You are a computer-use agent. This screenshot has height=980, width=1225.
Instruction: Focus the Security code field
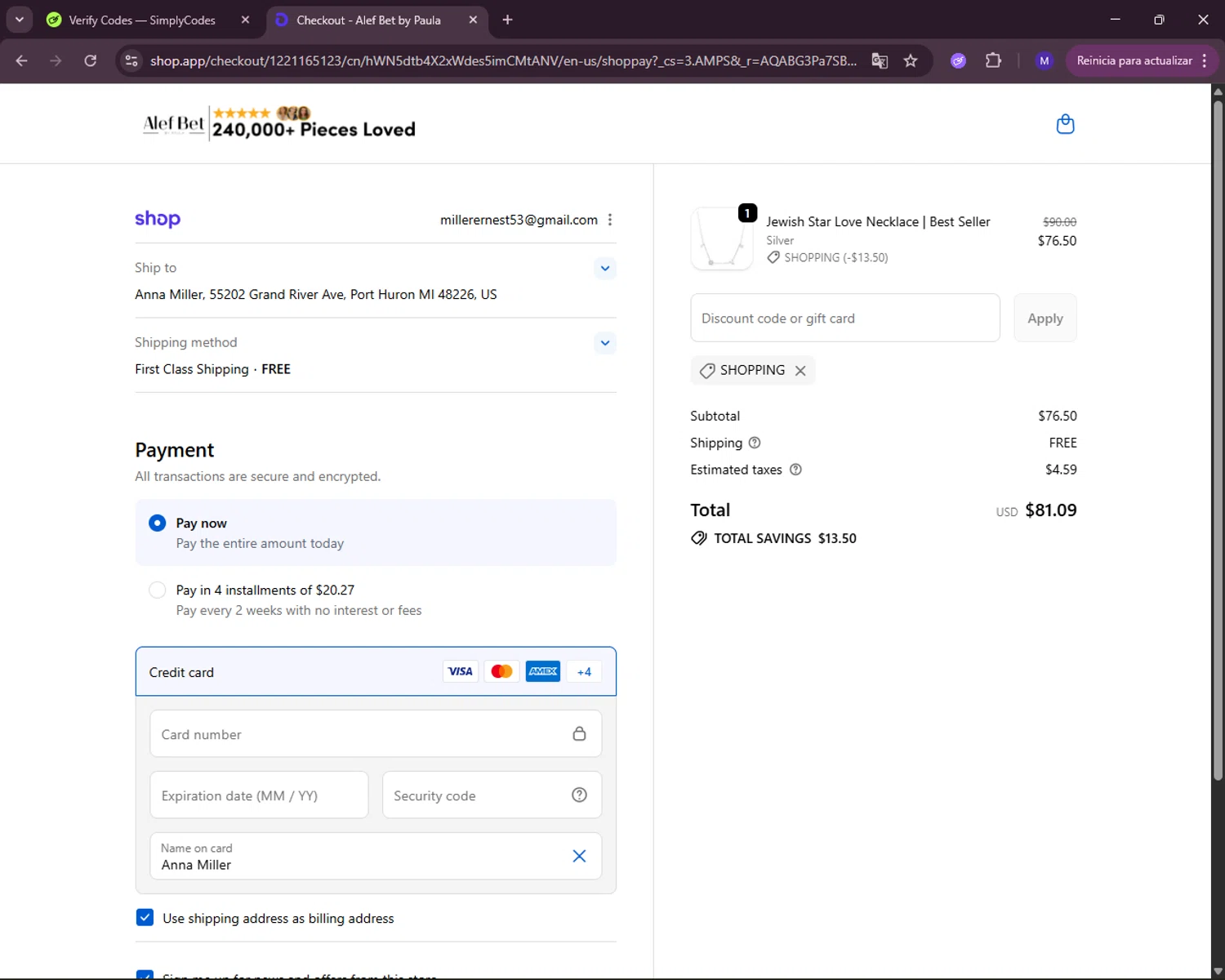coord(492,795)
